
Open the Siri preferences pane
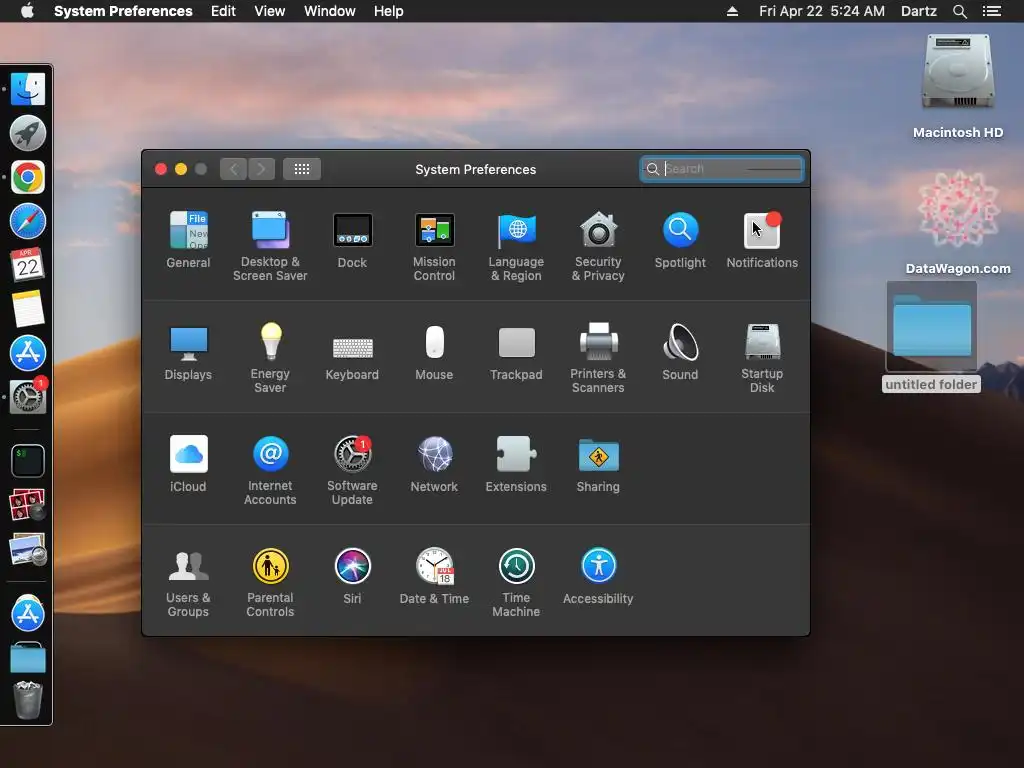[x=353, y=576]
